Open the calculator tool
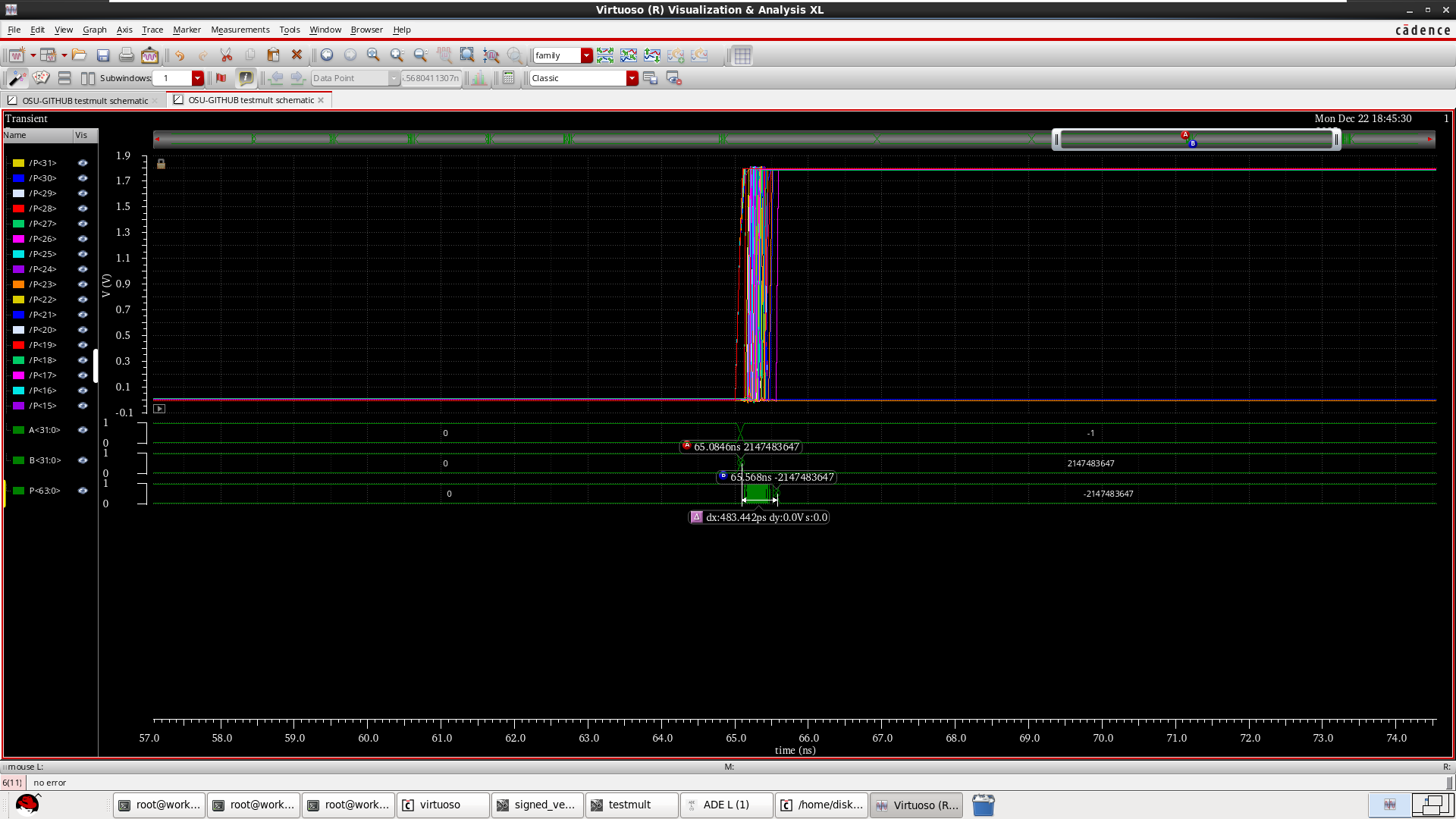The width and height of the screenshot is (1456, 819). (507, 78)
